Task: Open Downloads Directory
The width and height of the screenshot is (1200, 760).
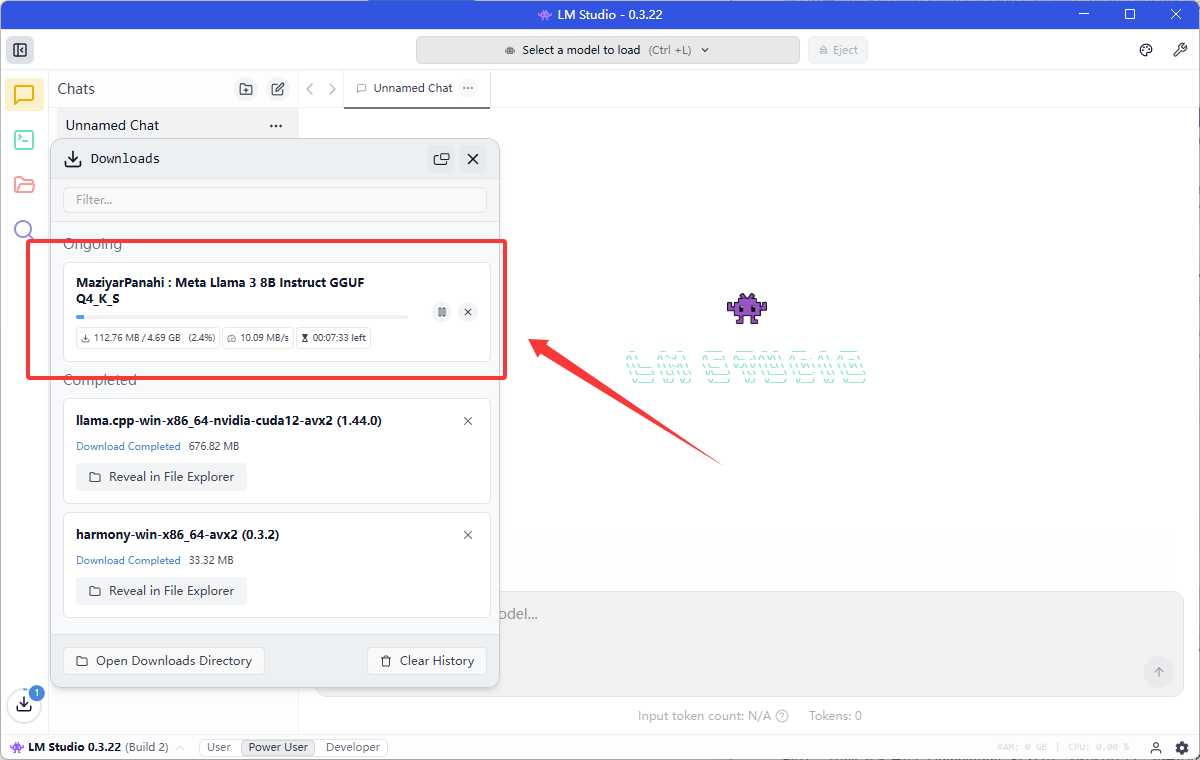Action: (164, 661)
